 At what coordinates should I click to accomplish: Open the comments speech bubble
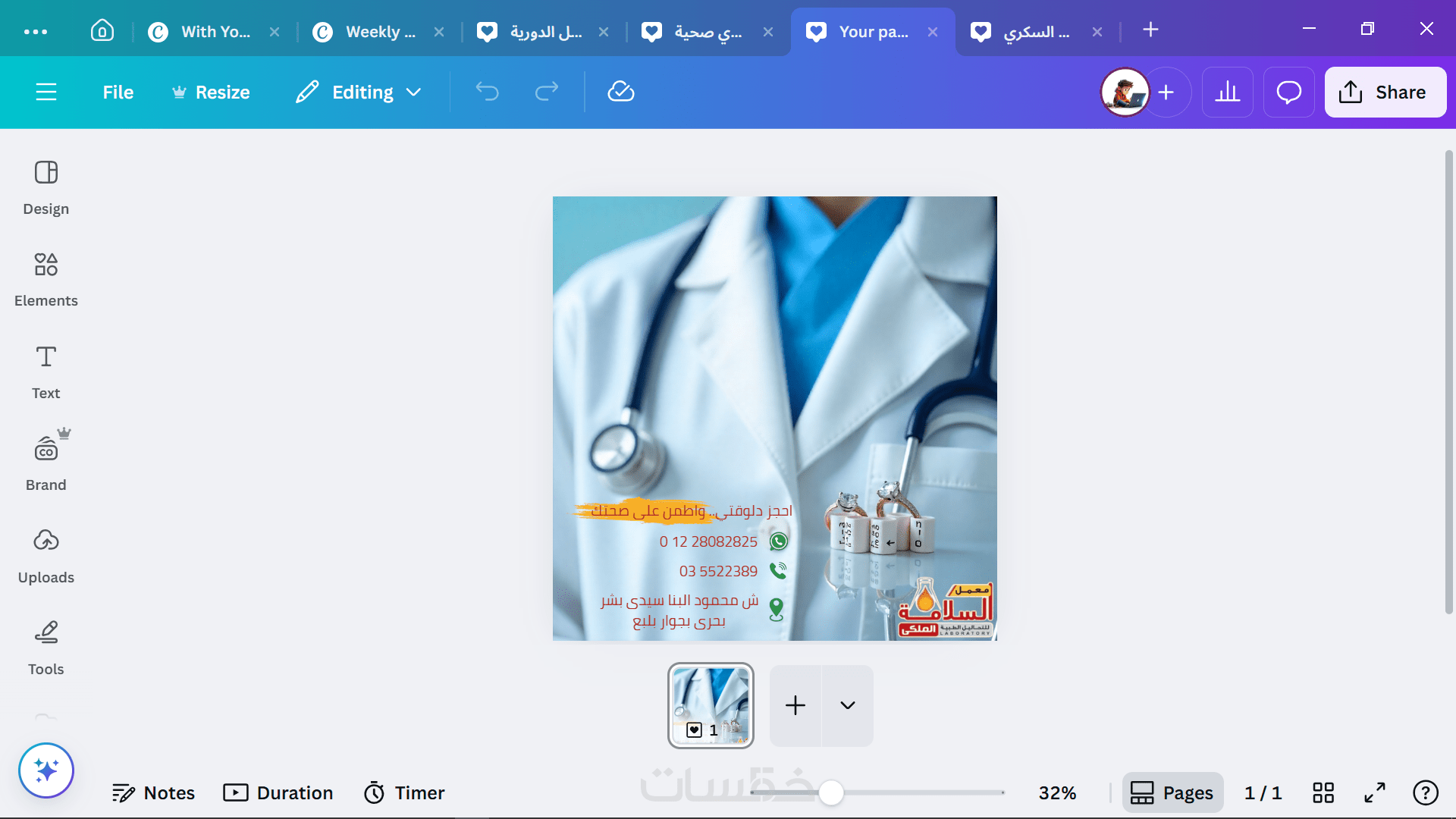1288,92
